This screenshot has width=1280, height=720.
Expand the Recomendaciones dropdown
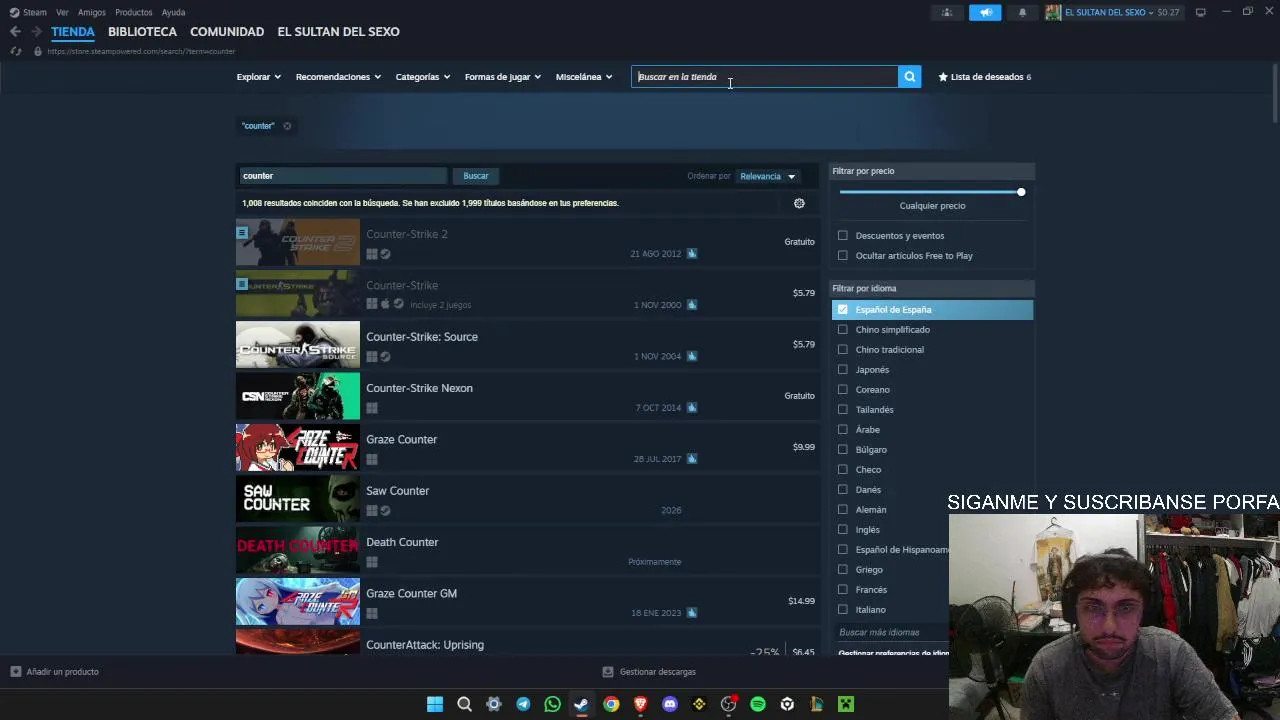338,77
